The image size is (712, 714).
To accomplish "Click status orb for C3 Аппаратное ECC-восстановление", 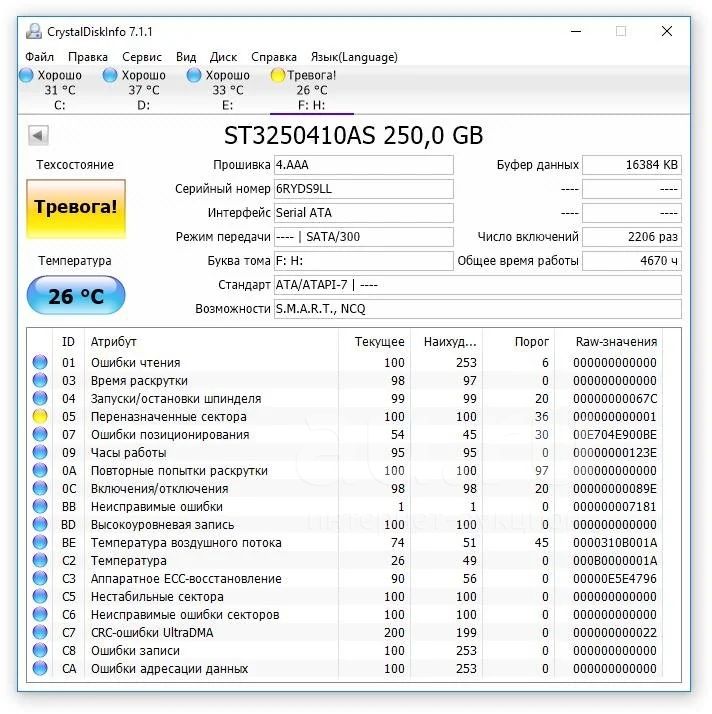I will tap(40, 578).
